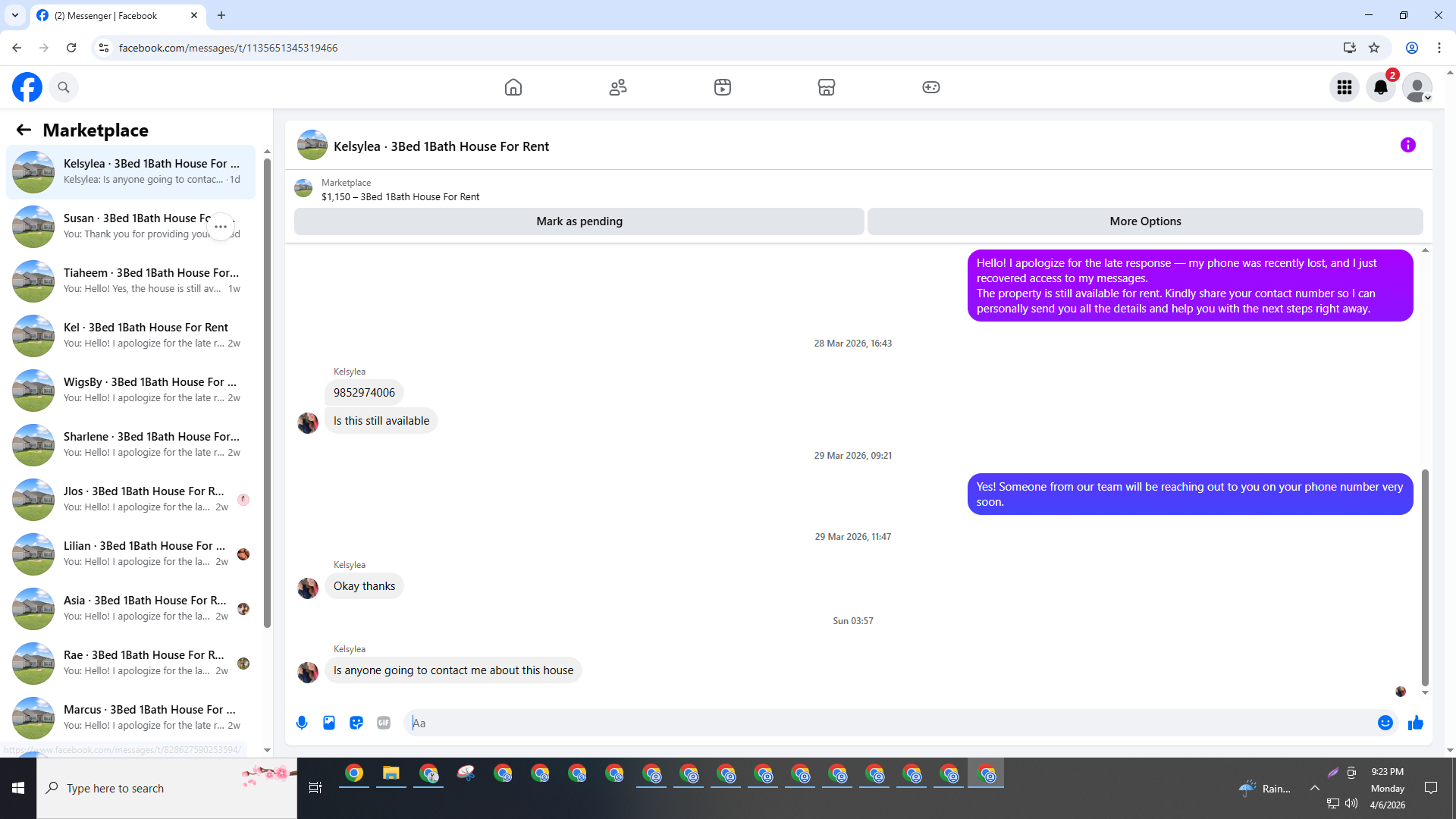Open Kelsylea conversation in list
This screenshot has width=1456, height=819.
coord(130,172)
